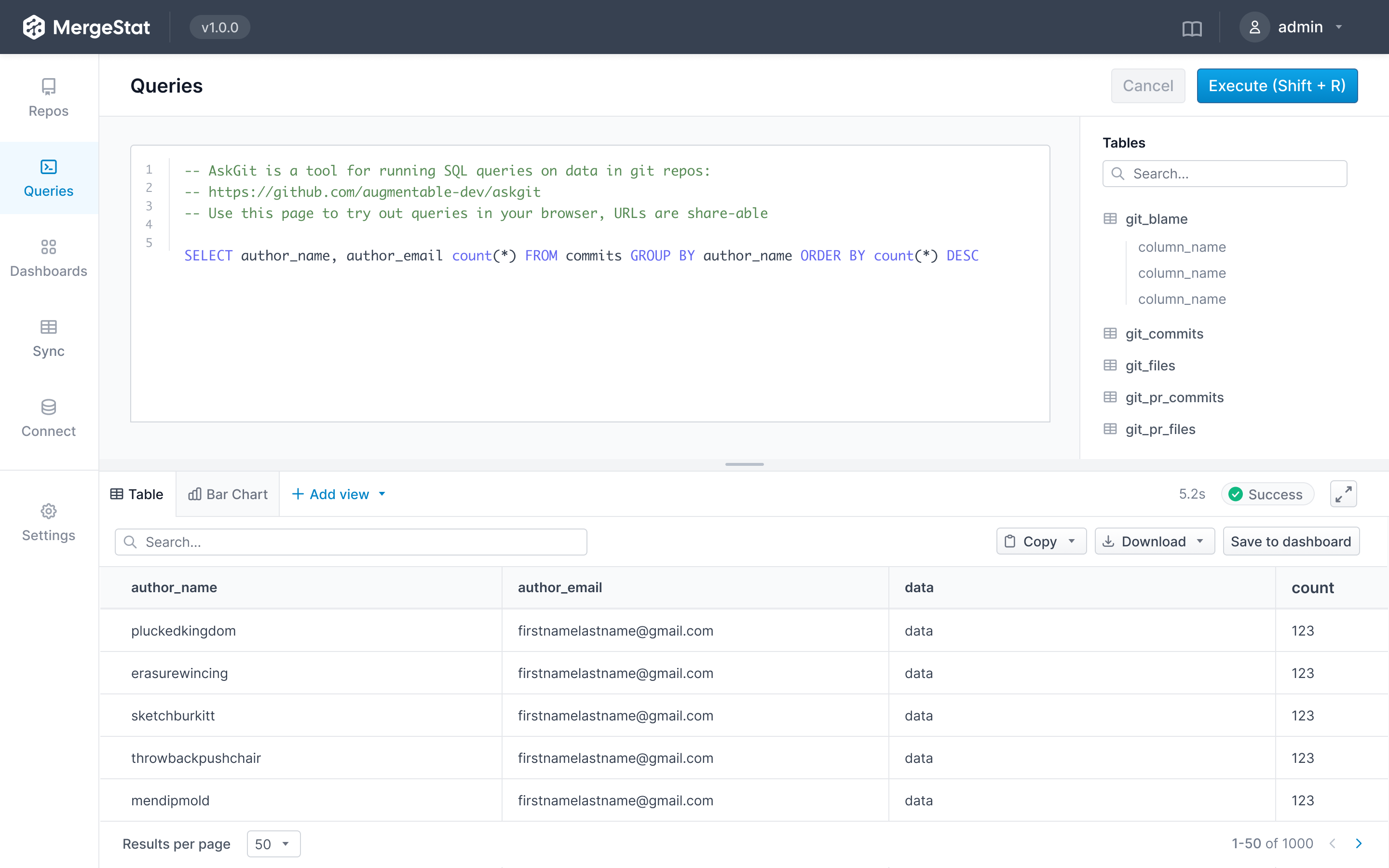Image resolution: width=1389 pixels, height=868 pixels.
Task: Expand the results view to fullscreen
Action: pos(1343,494)
